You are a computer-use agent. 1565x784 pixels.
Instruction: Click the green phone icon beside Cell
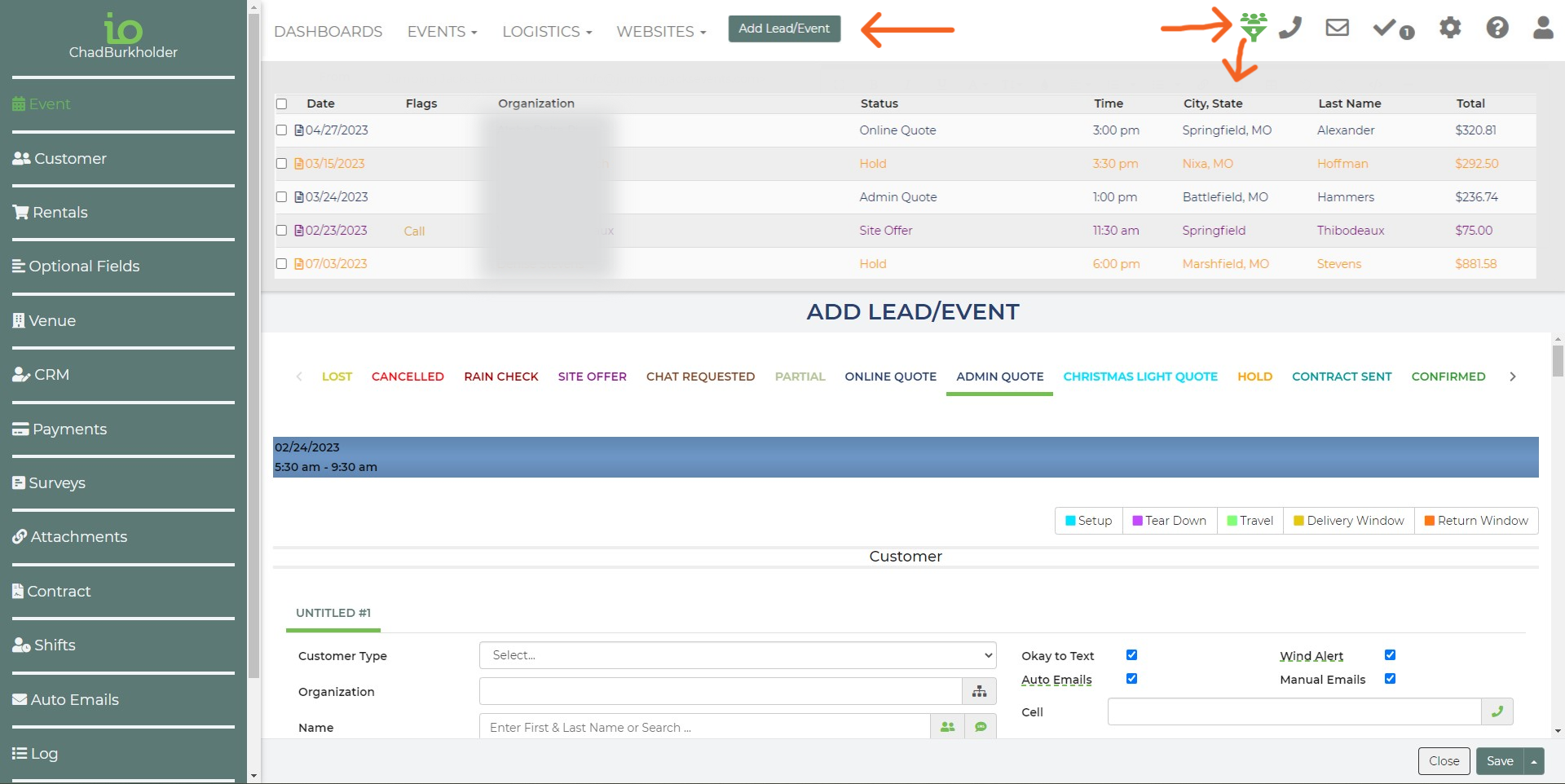(1497, 711)
